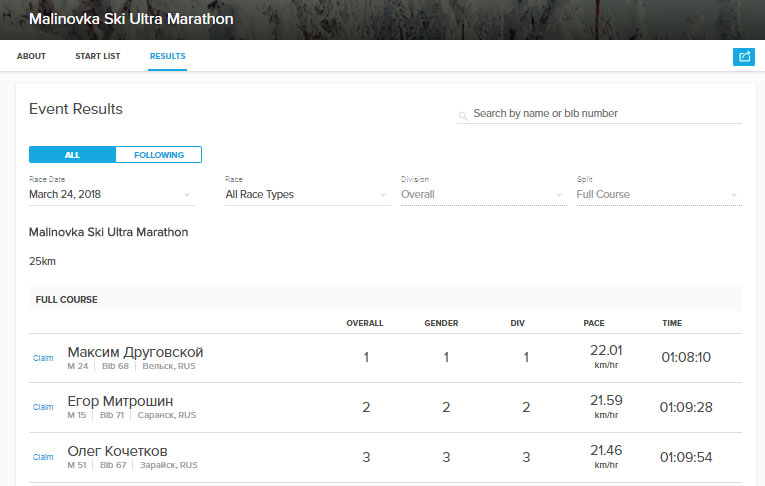Open the Race Date dropdown

(112, 194)
